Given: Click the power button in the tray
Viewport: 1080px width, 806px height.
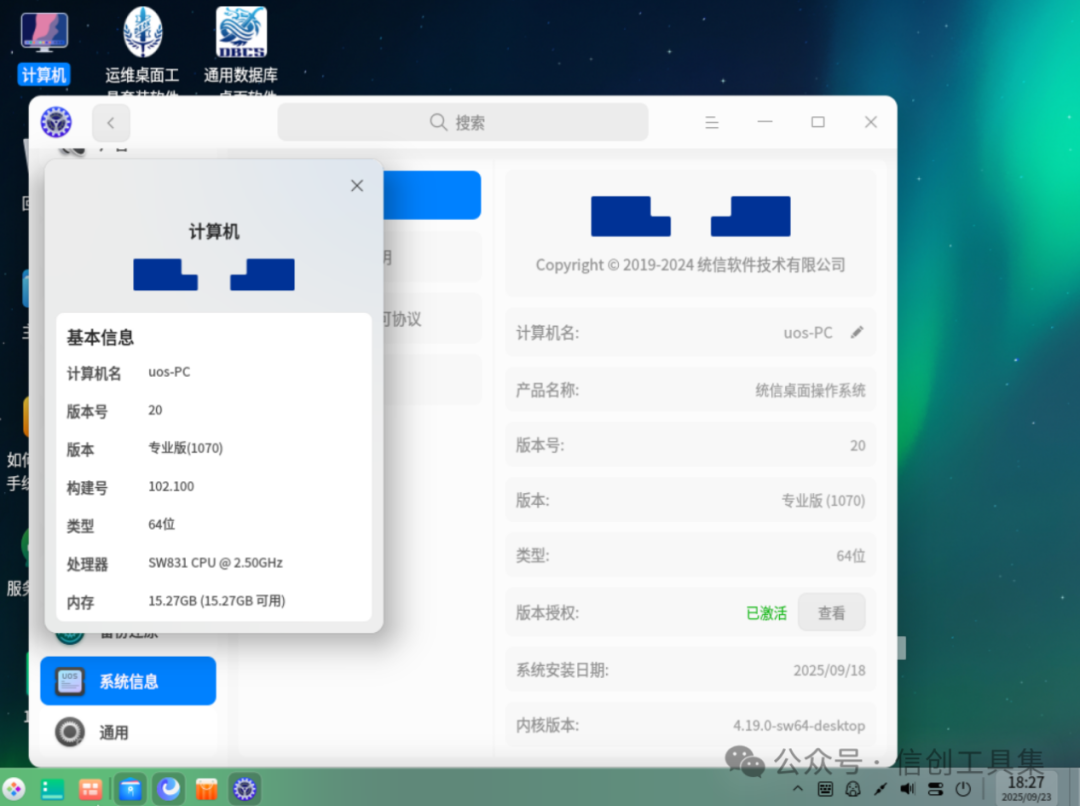Looking at the screenshot, I should [963, 789].
